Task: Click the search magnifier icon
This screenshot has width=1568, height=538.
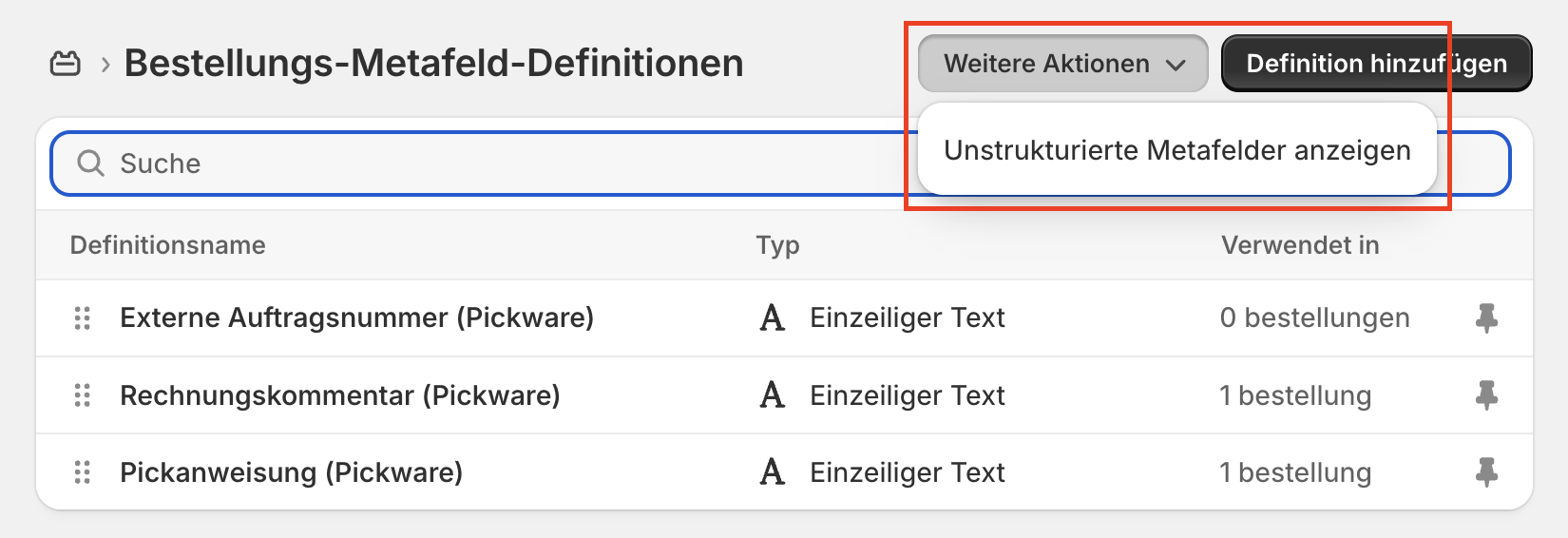Action: 90,163
